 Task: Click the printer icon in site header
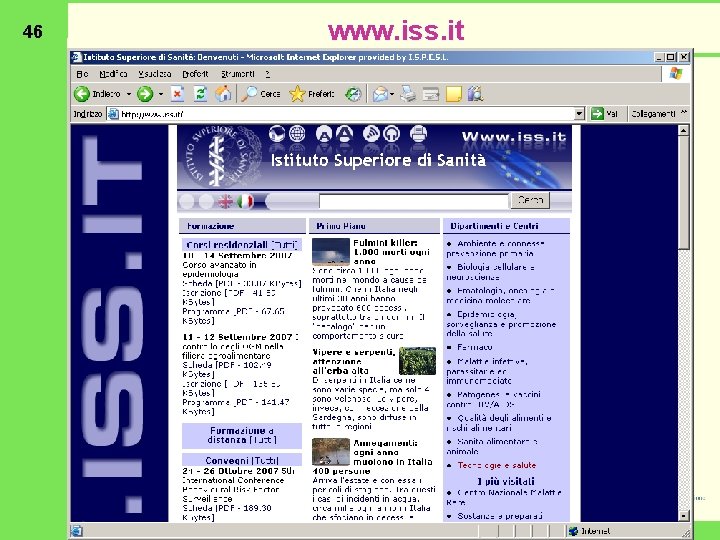pyautogui.click(x=418, y=134)
